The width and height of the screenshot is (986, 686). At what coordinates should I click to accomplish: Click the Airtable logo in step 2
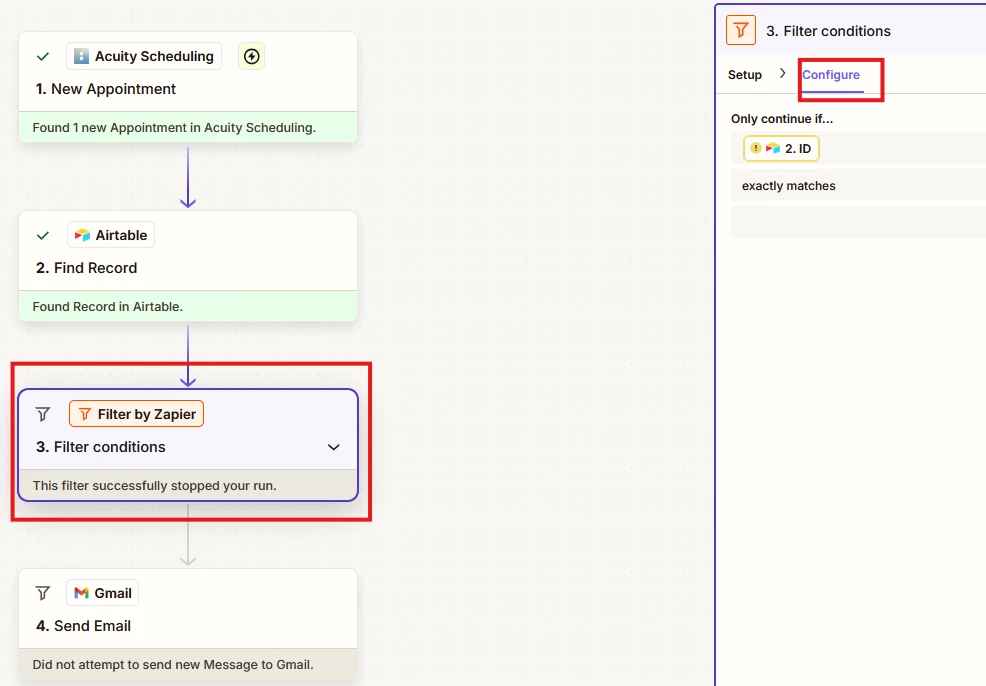tap(82, 235)
